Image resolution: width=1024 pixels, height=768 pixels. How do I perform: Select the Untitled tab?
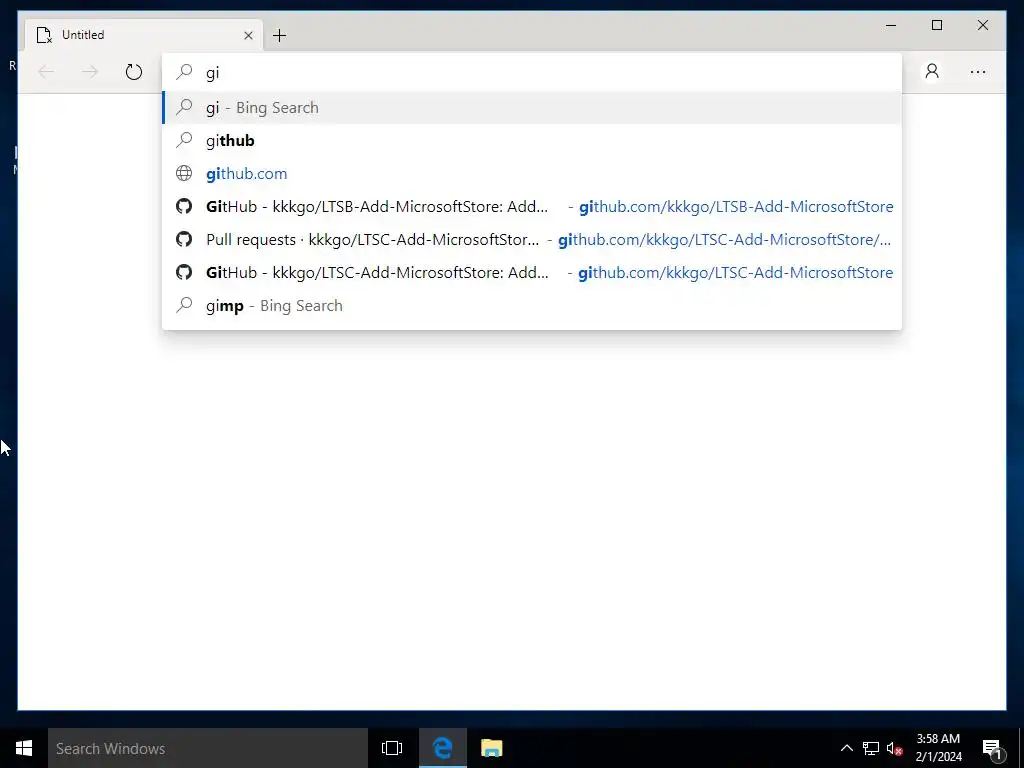(x=144, y=35)
